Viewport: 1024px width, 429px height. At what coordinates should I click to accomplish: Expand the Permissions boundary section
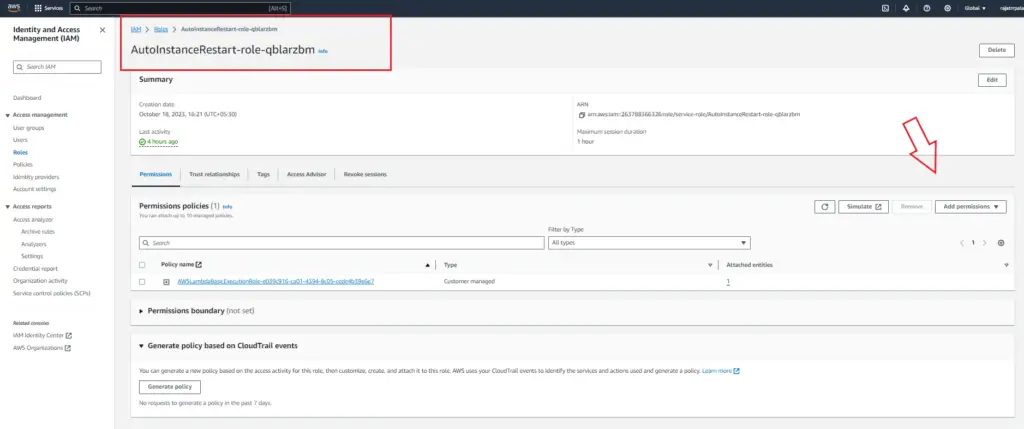(x=141, y=311)
